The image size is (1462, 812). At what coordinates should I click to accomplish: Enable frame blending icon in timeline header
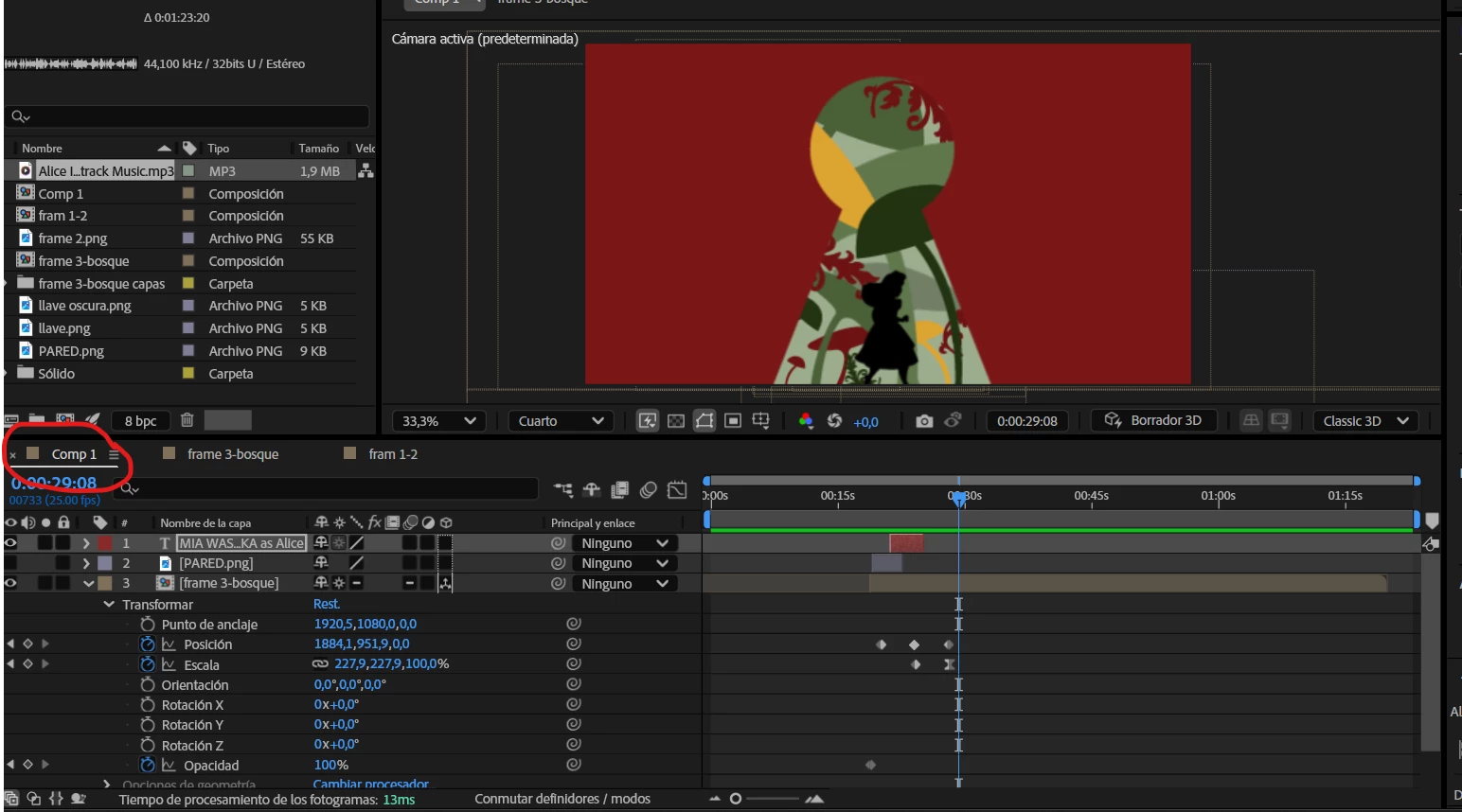[x=620, y=489]
